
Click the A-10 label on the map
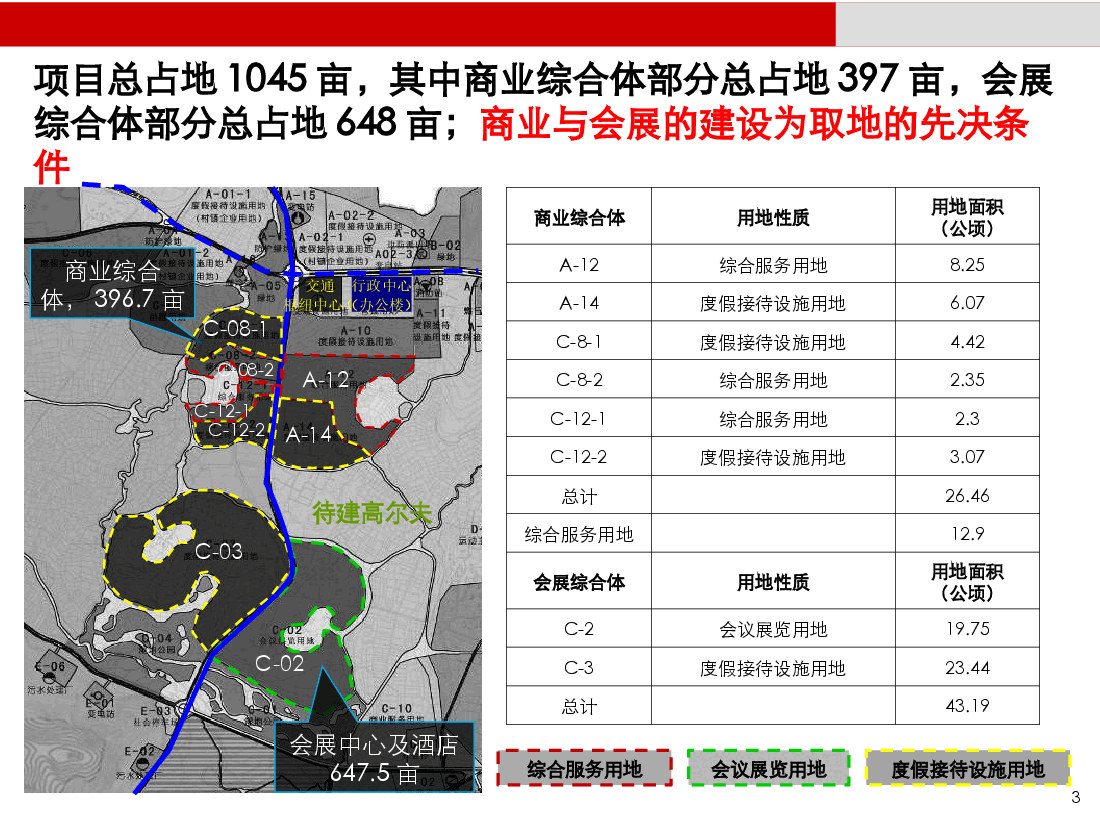(x=356, y=330)
